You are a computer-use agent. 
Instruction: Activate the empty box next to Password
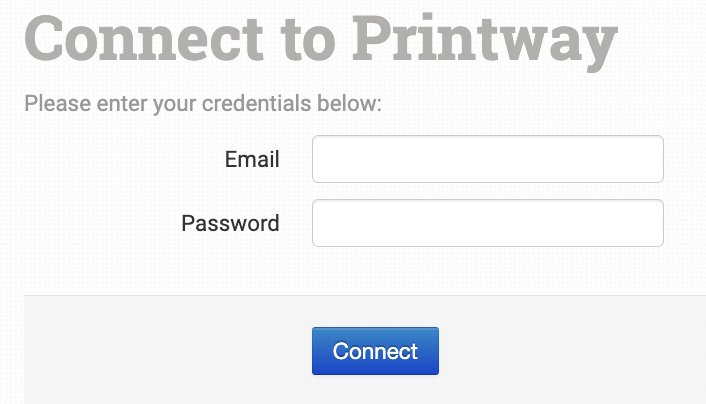[488, 223]
